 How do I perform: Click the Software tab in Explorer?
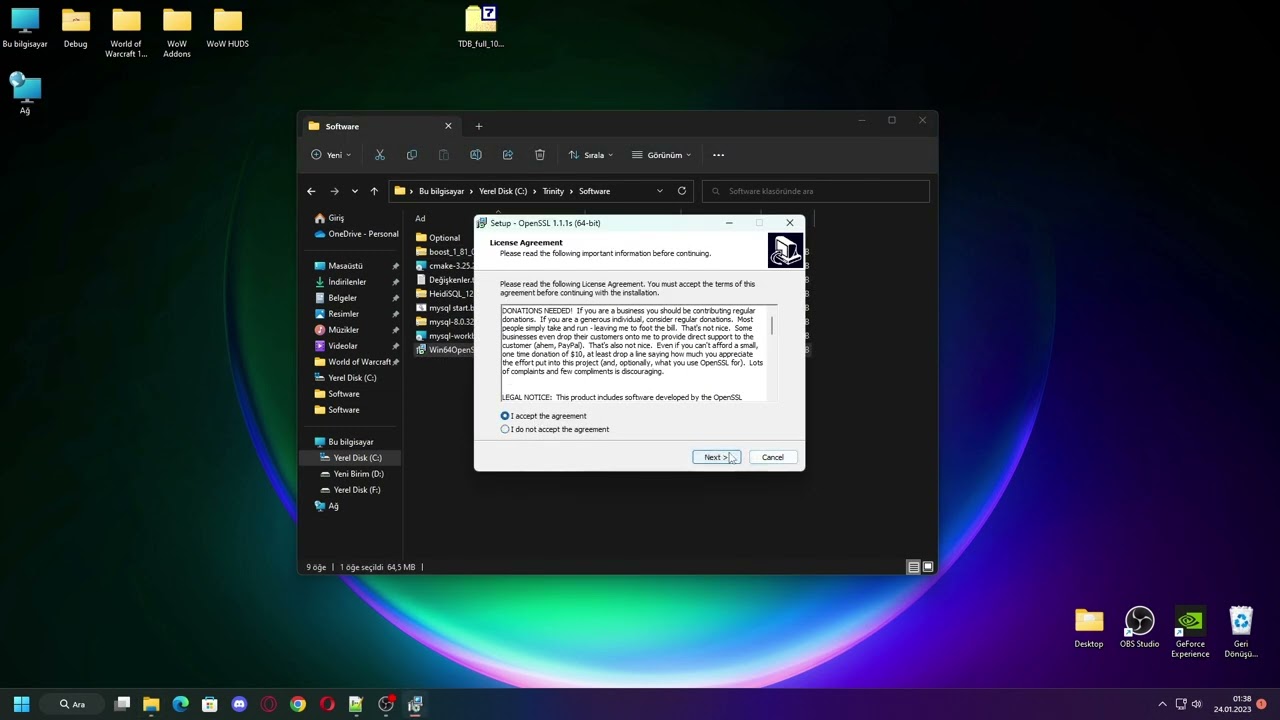point(380,126)
